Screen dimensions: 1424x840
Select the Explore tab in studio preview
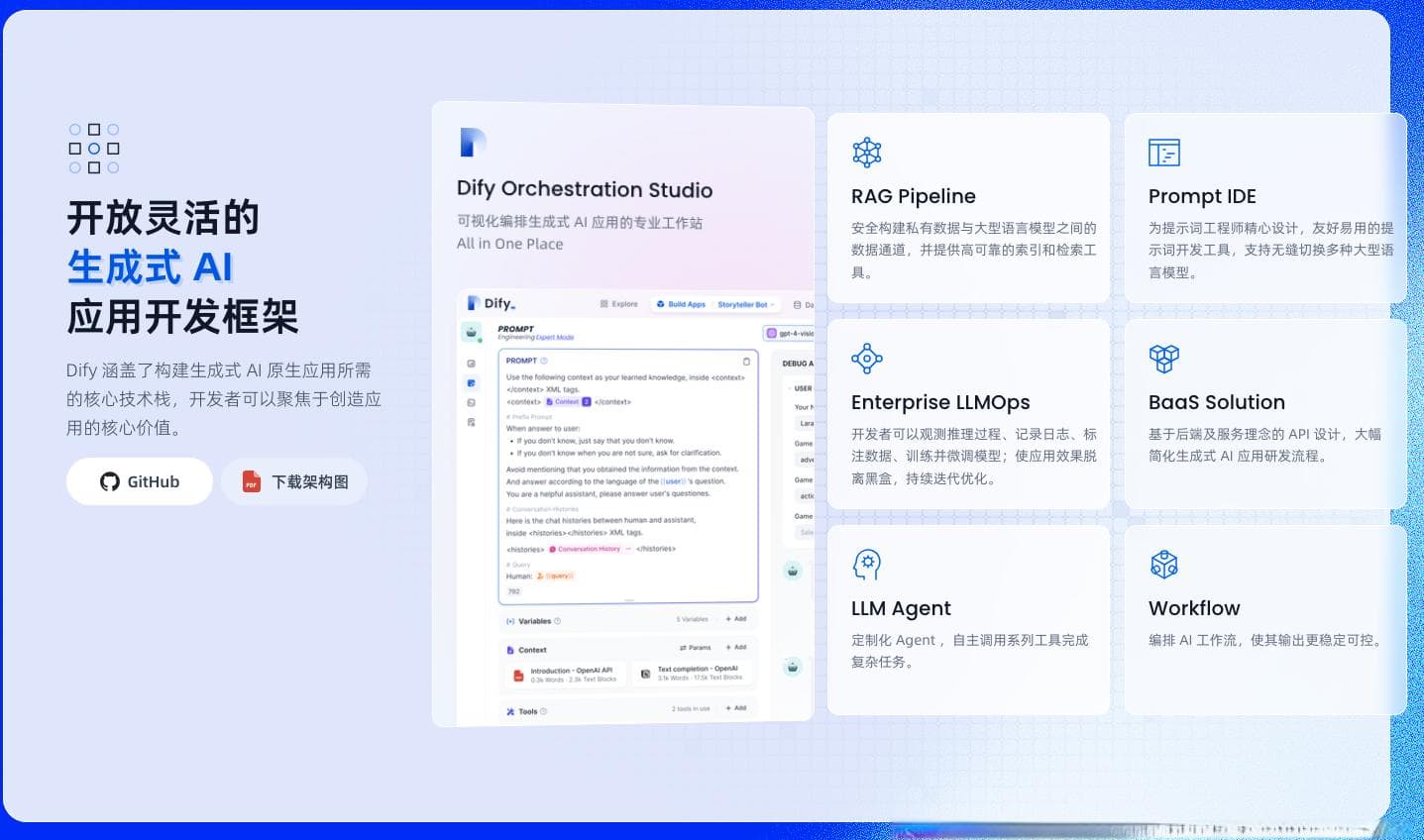tap(619, 304)
